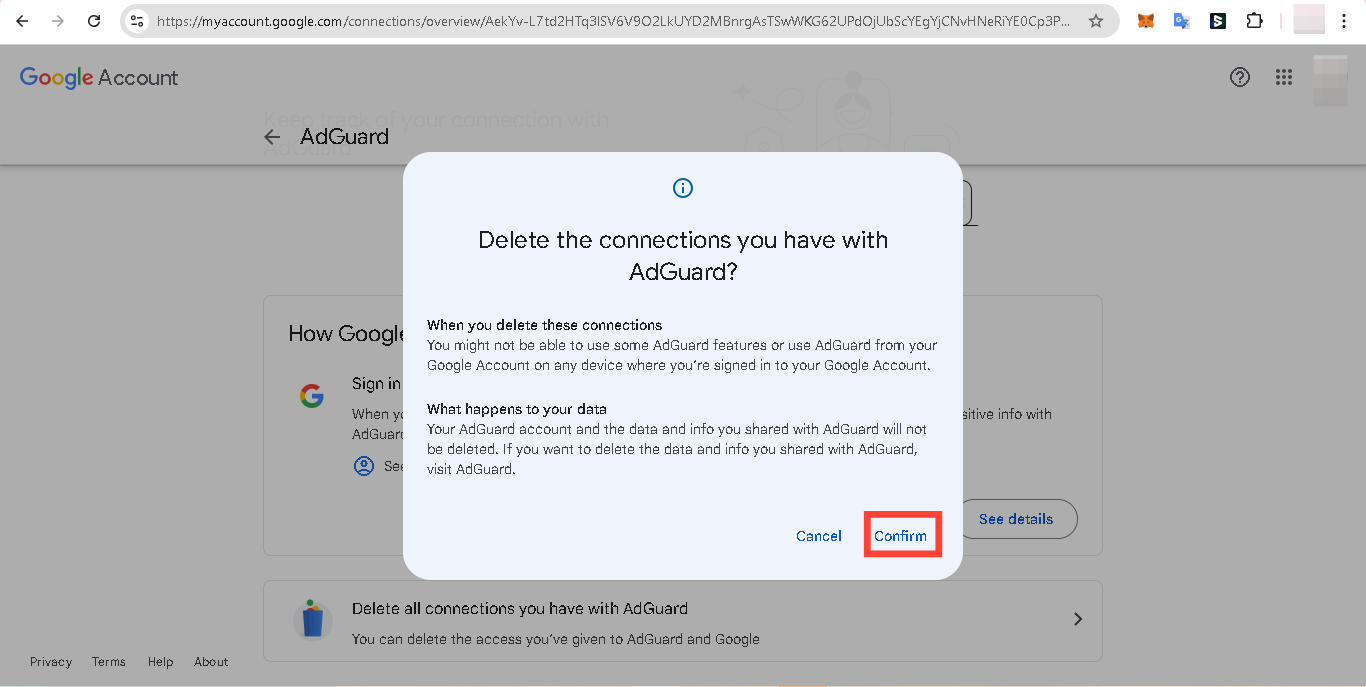Click See details button
1366x687 pixels.
pos(1016,519)
